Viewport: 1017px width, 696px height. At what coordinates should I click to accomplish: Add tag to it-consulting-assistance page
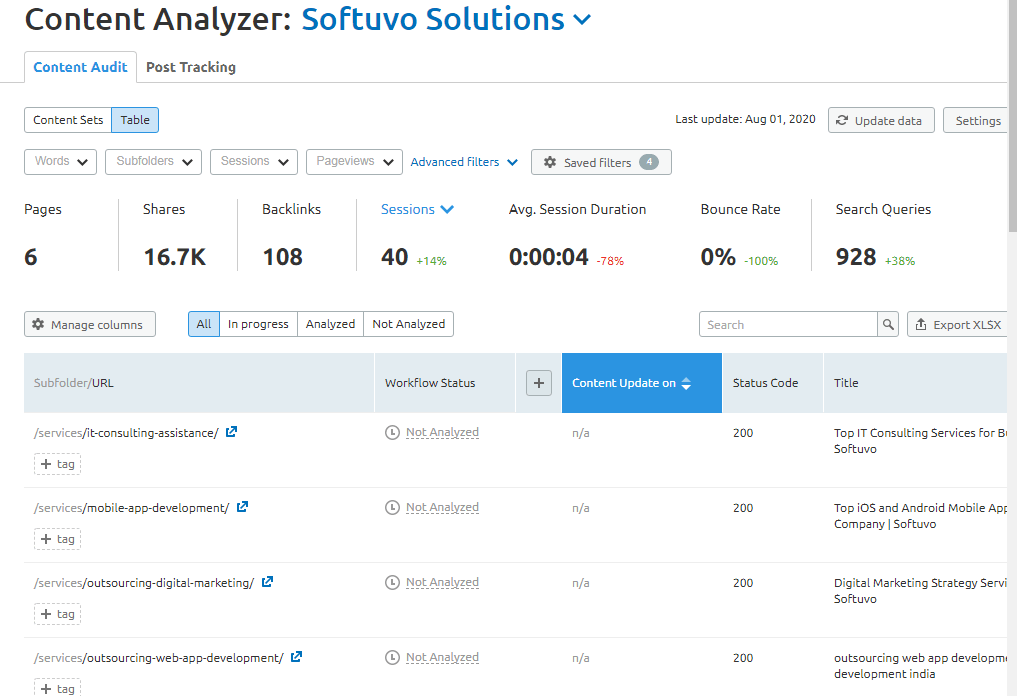57,464
